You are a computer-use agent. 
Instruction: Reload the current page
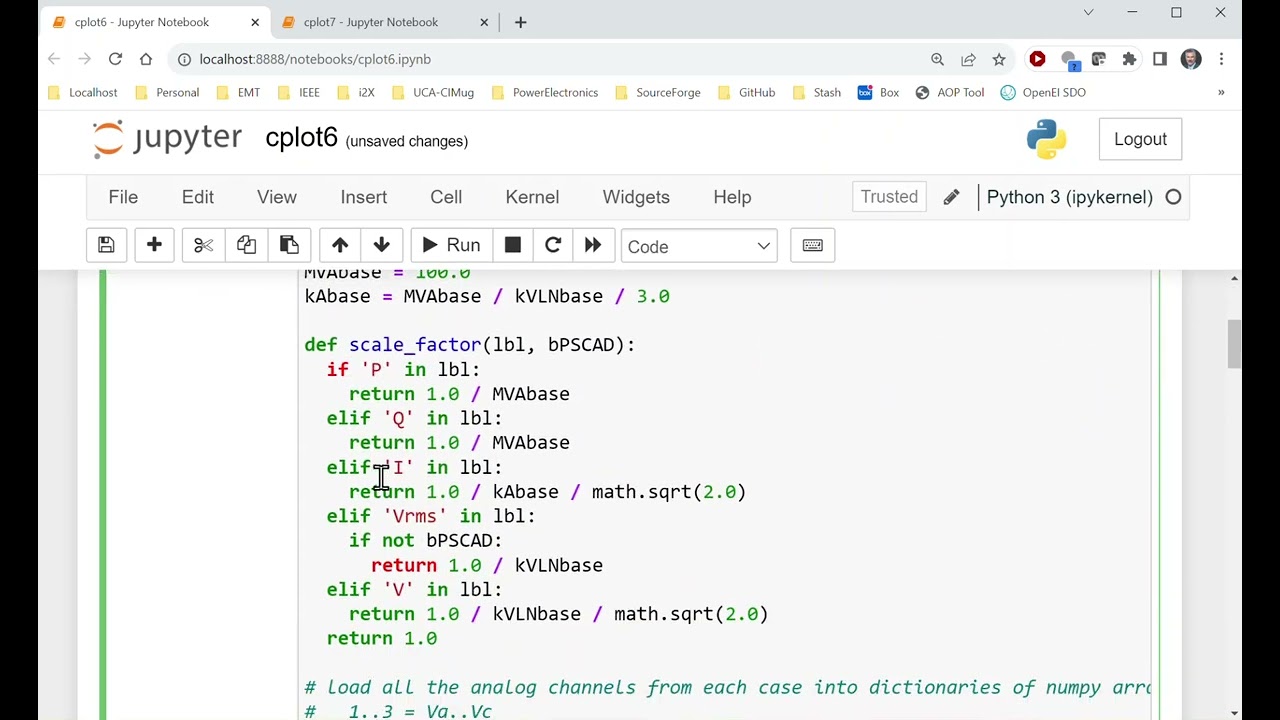tap(115, 59)
